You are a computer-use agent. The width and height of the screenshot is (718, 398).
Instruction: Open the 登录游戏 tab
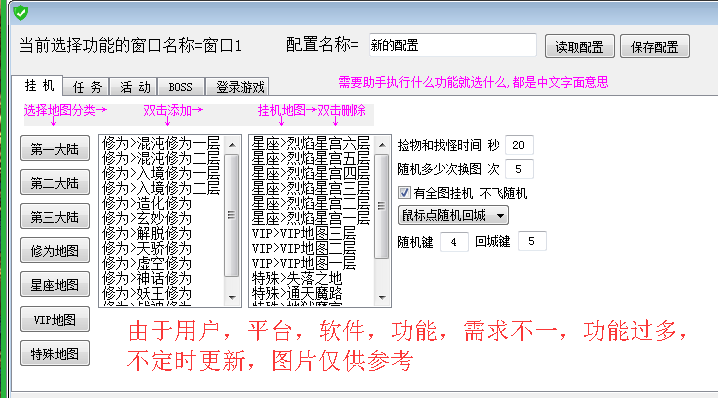click(x=238, y=87)
